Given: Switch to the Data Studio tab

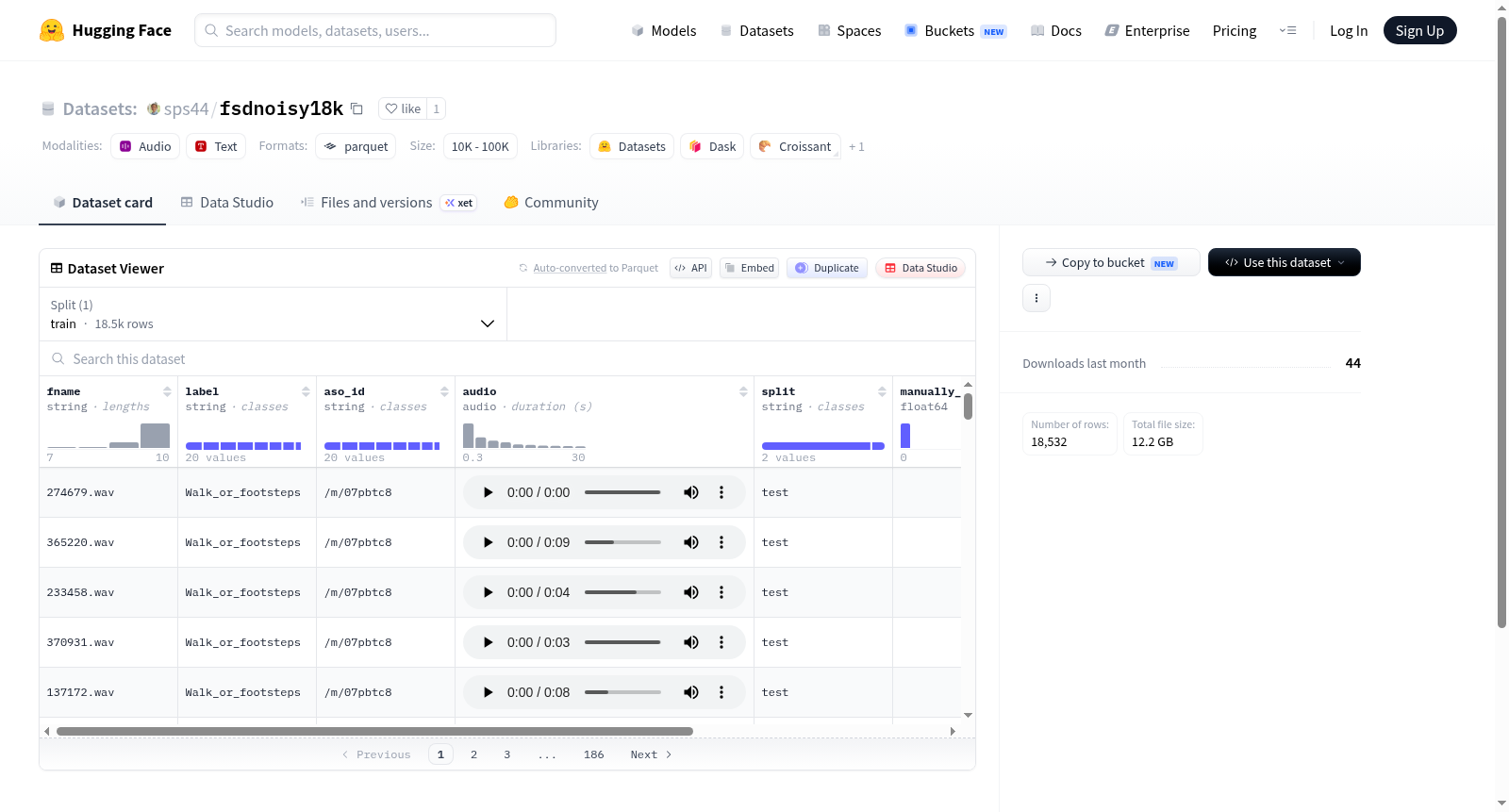Looking at the screenshot, I should [x=227, y=203].
